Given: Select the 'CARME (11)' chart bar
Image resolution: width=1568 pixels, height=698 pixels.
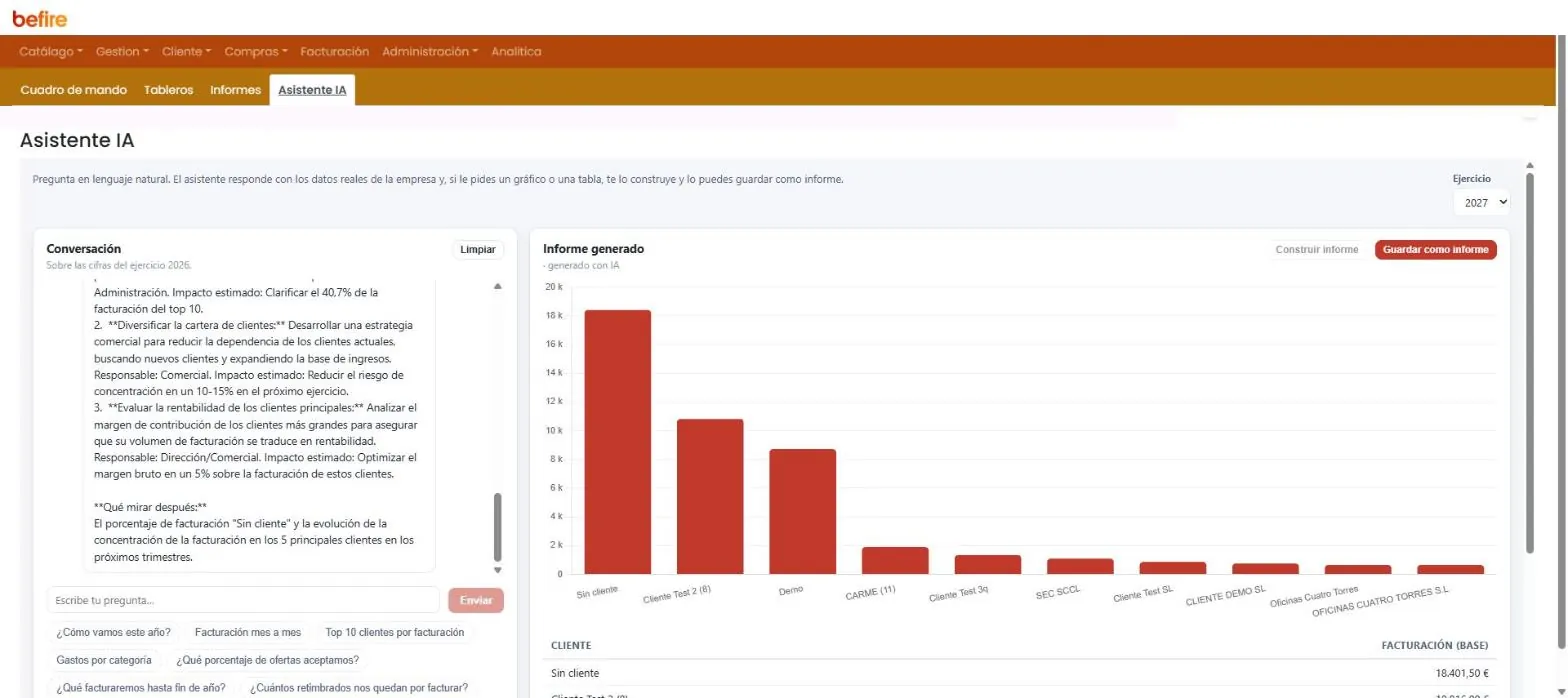Looking at the screenshot, I should click(895, 560).
